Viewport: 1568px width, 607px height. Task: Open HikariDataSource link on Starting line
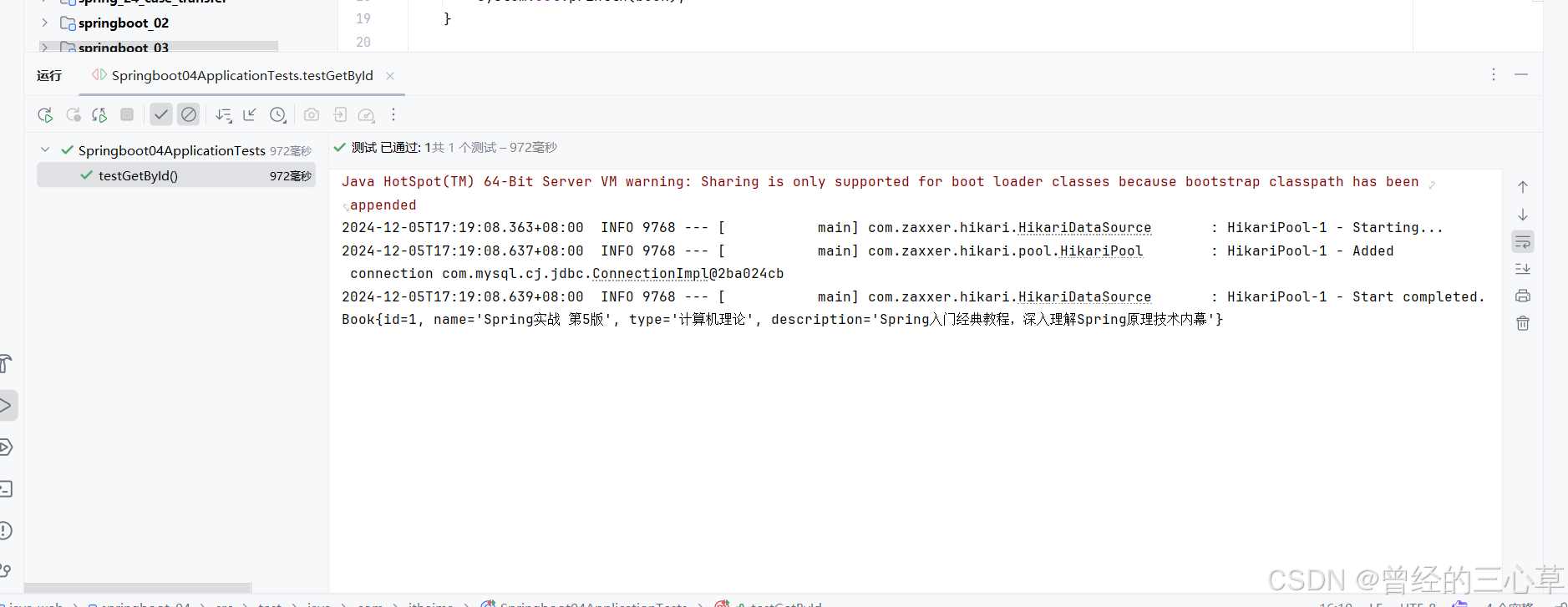pyautogui.click(x=1084, y=228)
